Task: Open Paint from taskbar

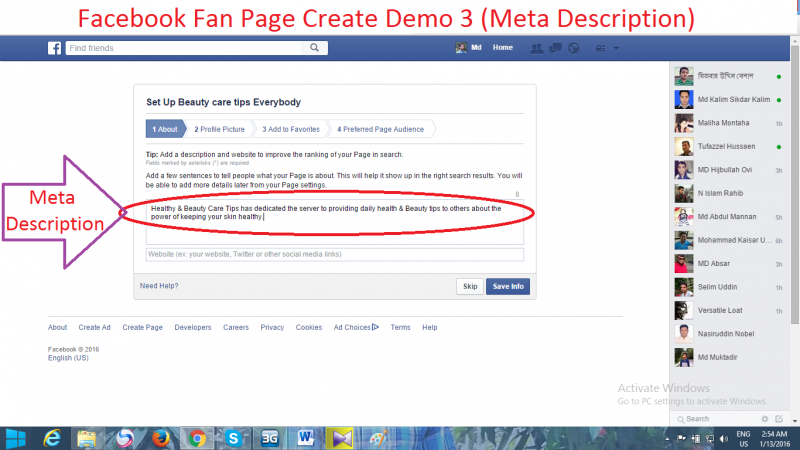Action: tap(378, 438)
